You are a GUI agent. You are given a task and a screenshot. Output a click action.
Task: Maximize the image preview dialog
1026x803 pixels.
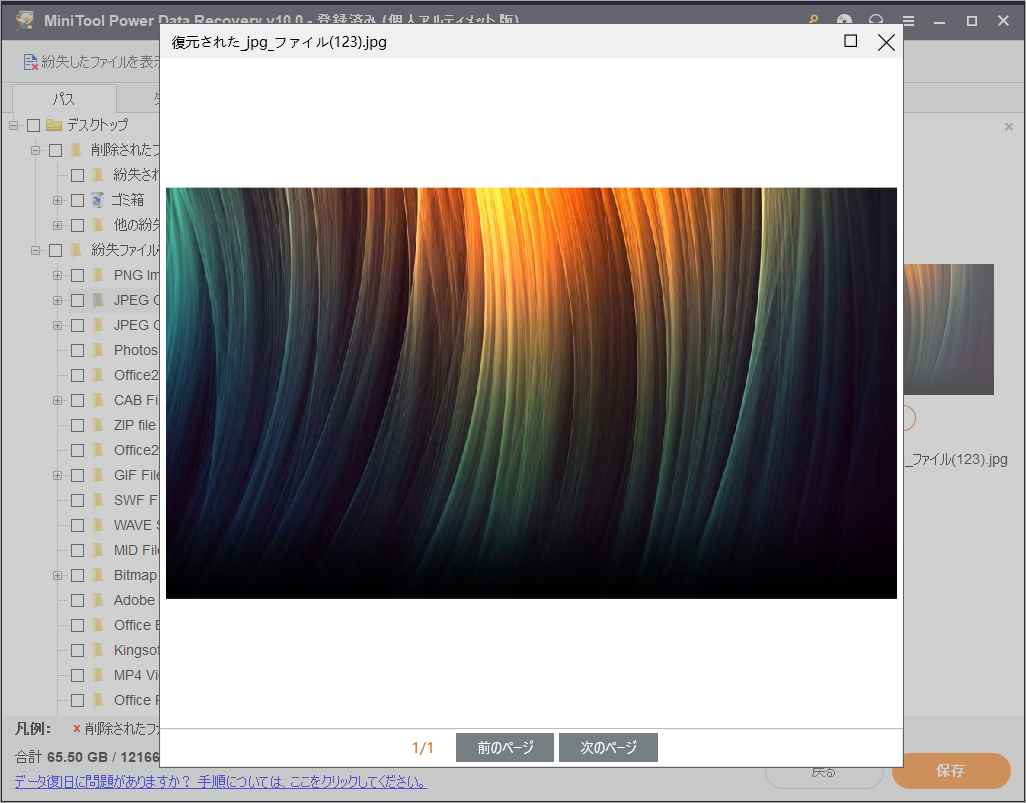(851, 41)
